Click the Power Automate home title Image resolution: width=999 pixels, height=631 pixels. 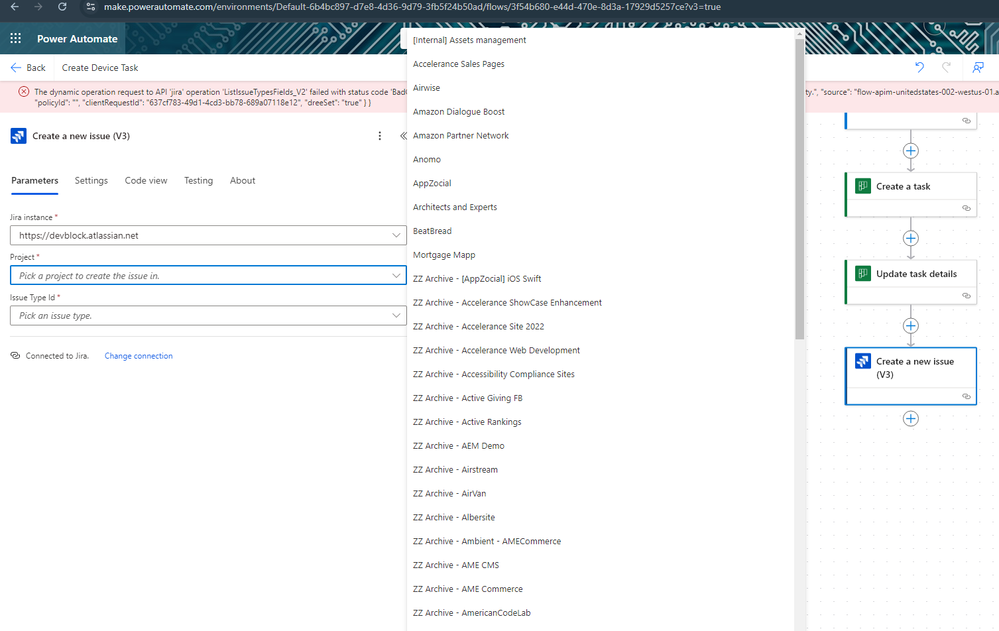point(77,38)
